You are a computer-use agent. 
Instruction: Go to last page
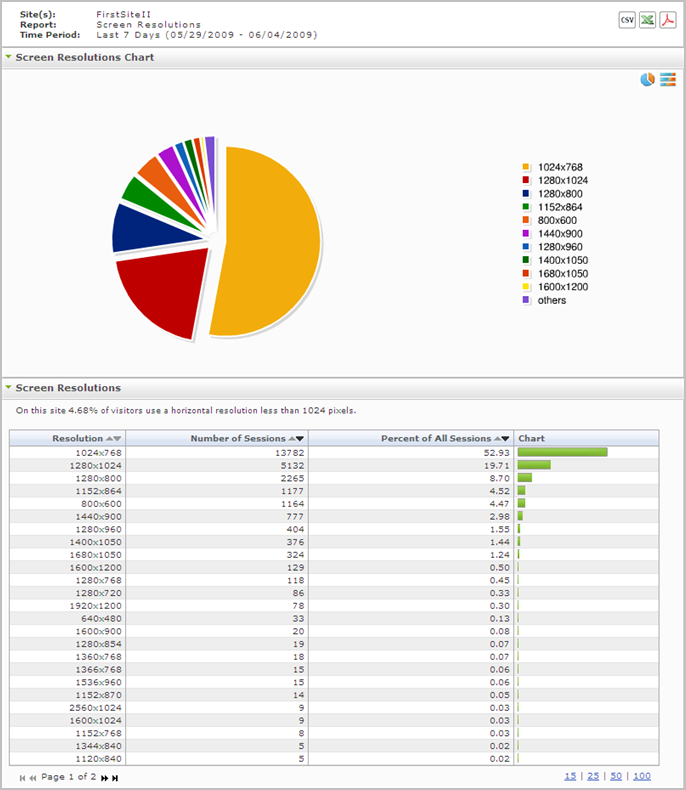[115, 778]
